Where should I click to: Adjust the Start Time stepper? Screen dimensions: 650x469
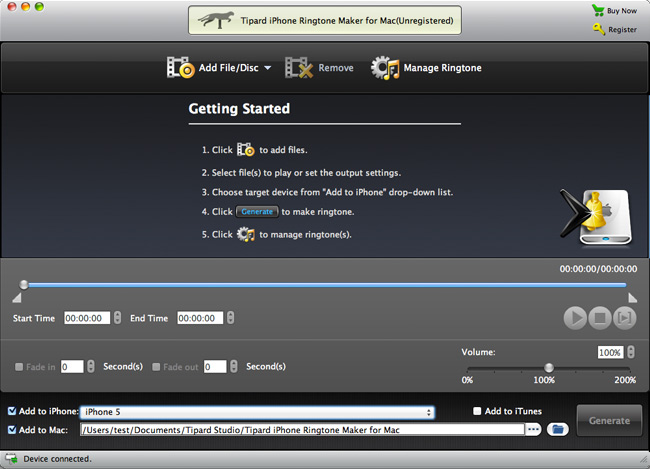coord(118,318)
